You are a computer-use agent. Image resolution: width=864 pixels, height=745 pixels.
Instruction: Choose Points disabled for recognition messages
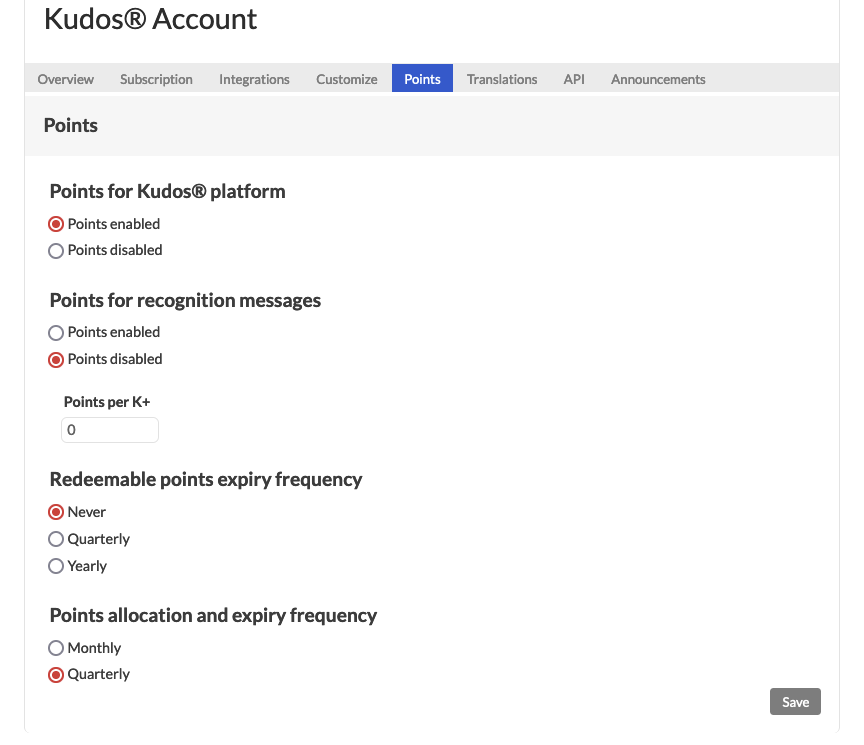pyautogui.click(x=56, y=360)
